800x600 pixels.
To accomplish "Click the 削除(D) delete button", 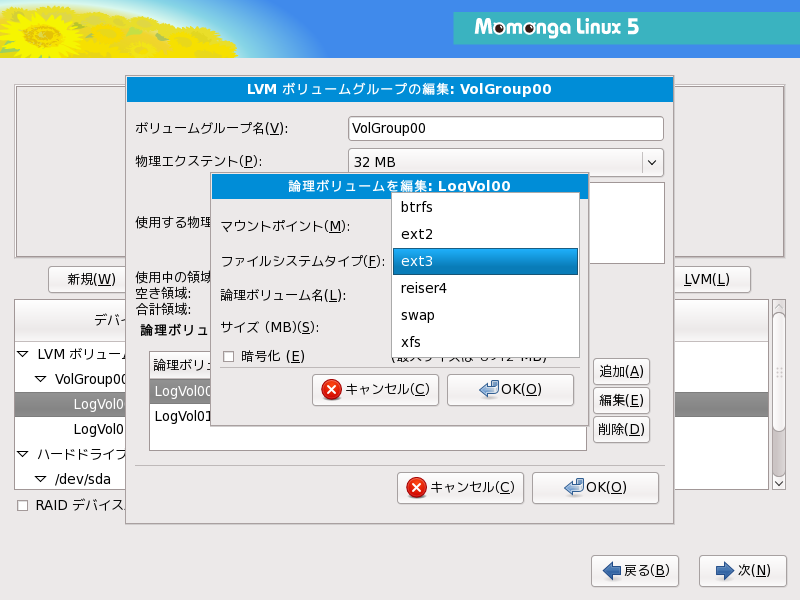I will click(621, 429).
